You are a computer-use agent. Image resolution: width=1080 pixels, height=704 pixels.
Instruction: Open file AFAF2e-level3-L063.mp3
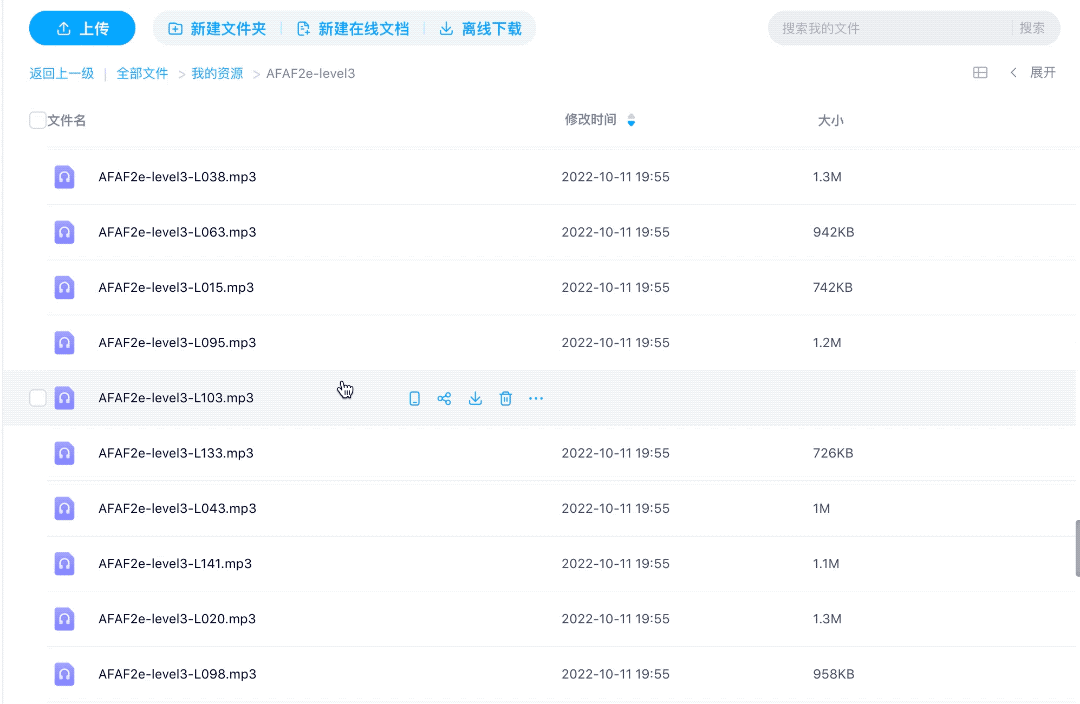click(177, 232)
